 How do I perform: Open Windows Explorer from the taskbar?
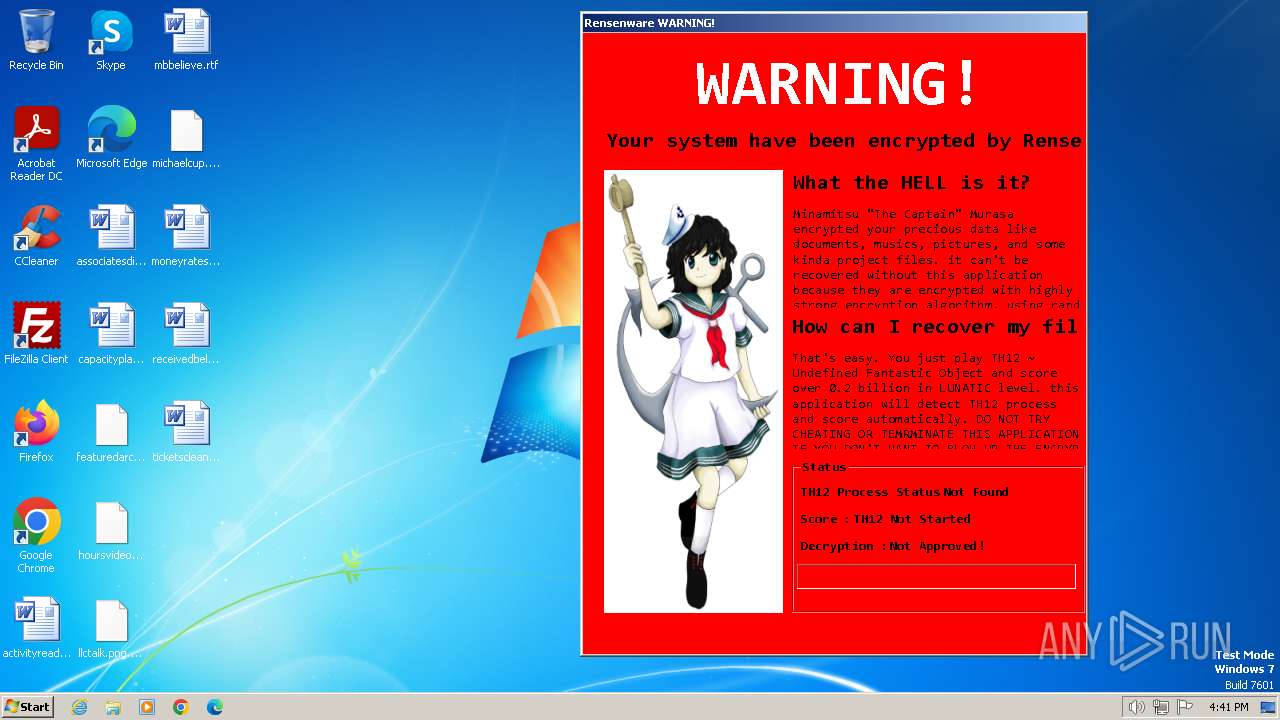pos(113,707)
